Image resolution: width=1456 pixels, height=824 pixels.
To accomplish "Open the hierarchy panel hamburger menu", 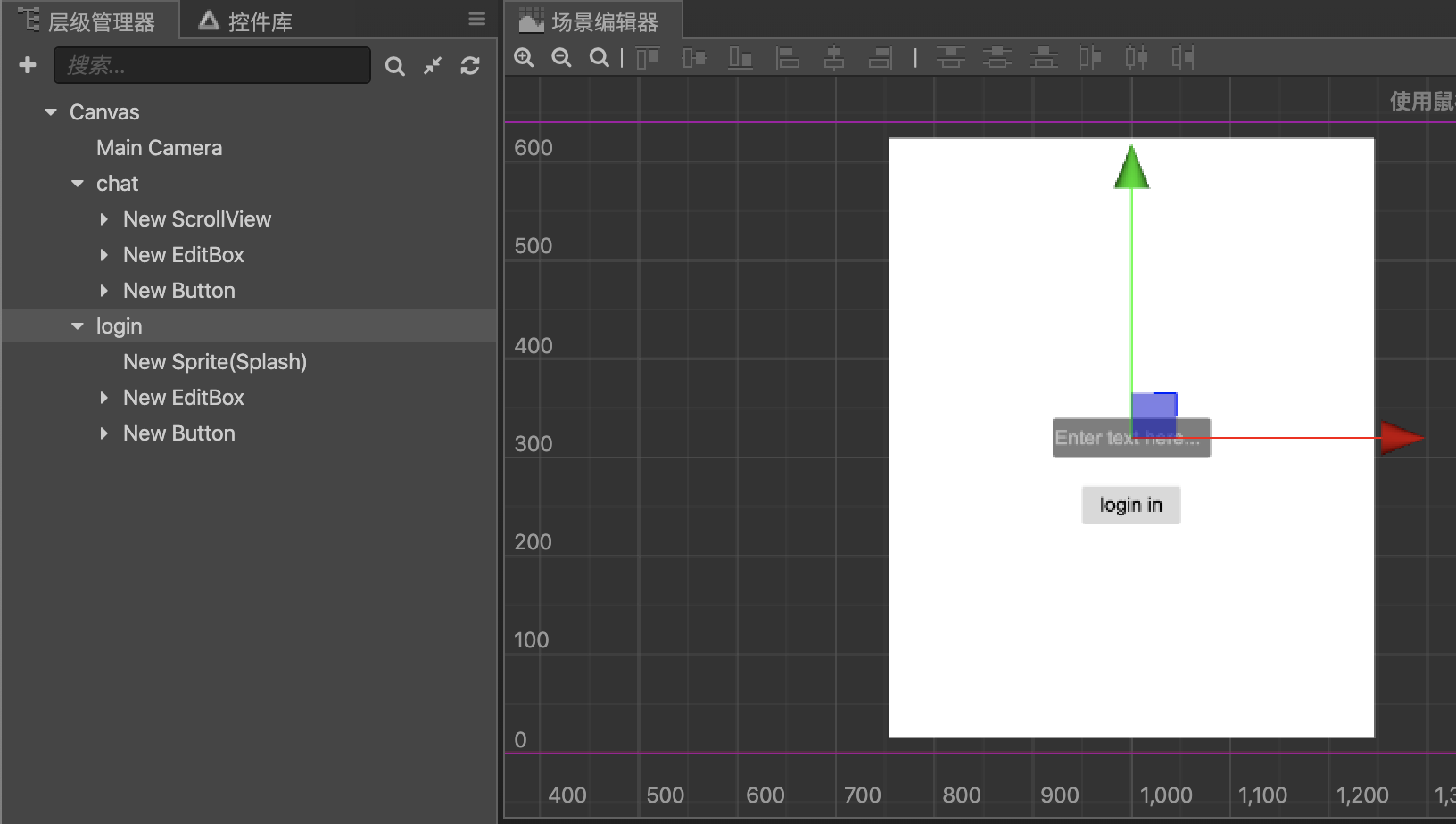I will pyautogui.click(x=477, y=19).
